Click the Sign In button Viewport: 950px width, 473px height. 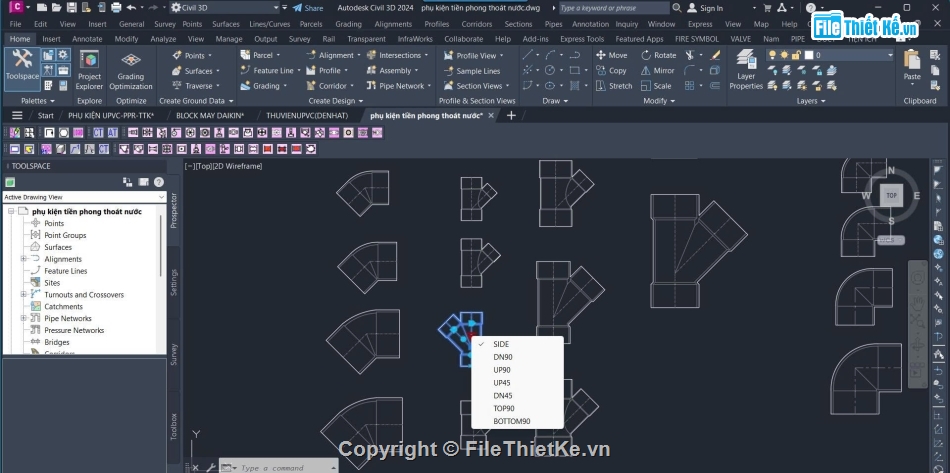pyautogui.click(x=711, y=8)
